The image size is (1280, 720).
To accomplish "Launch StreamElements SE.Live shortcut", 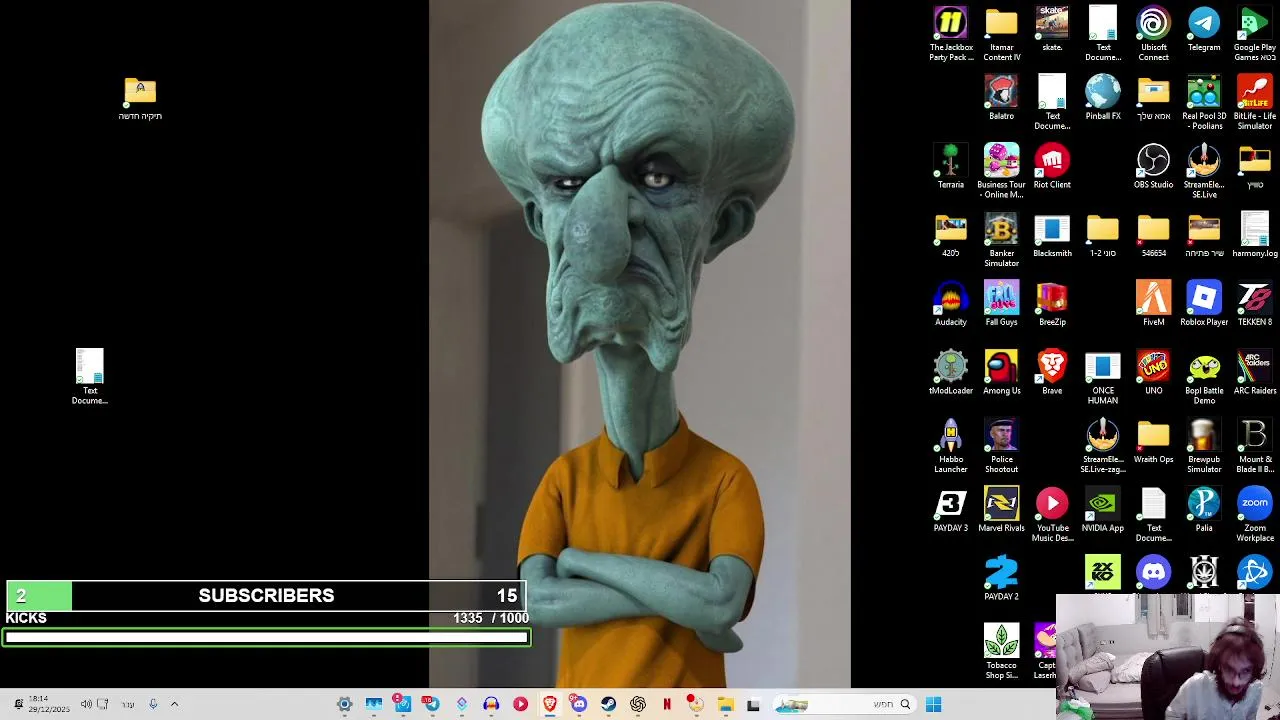I will coord(1204,171).
